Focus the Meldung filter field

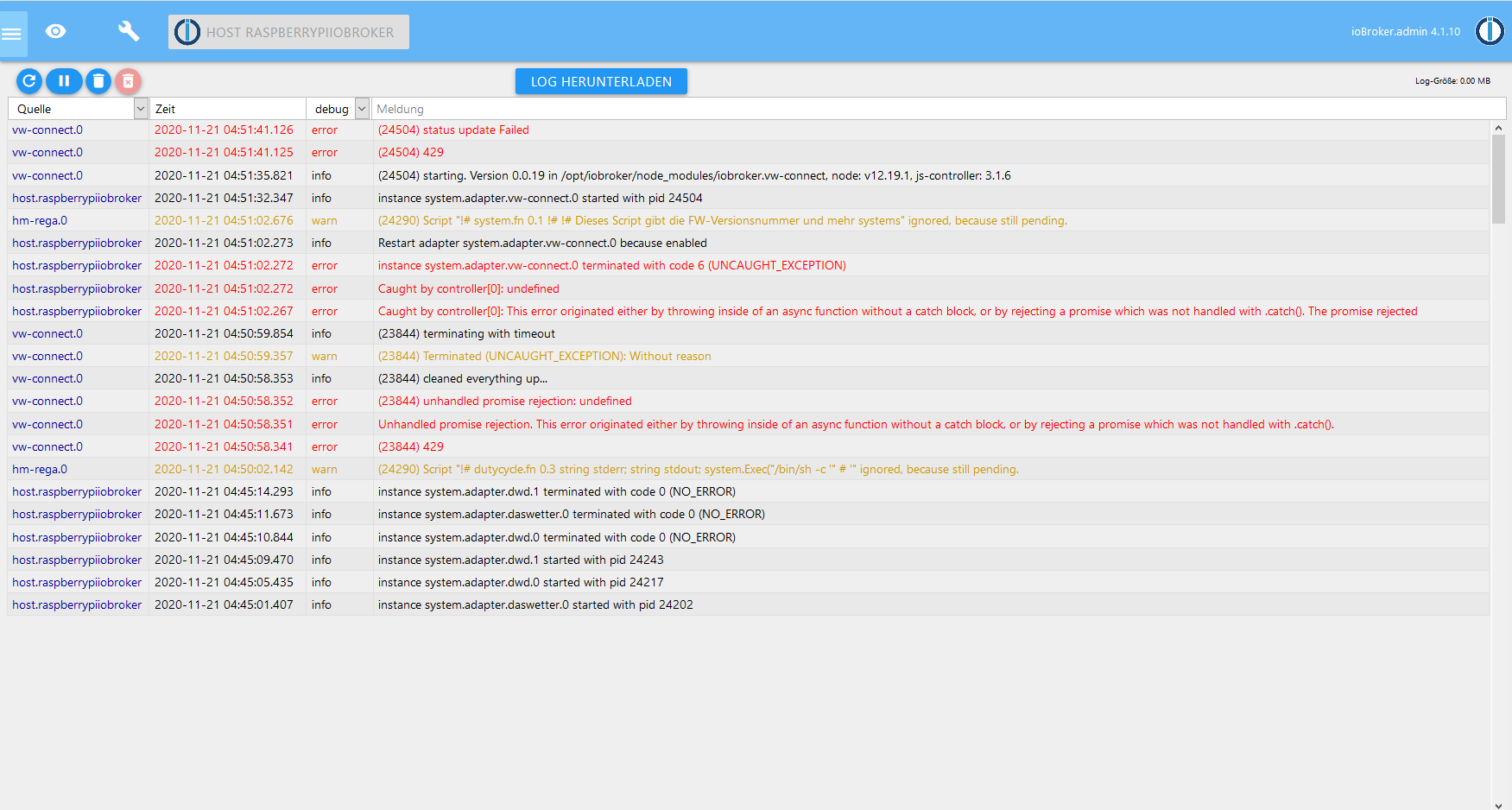[939, 109]
